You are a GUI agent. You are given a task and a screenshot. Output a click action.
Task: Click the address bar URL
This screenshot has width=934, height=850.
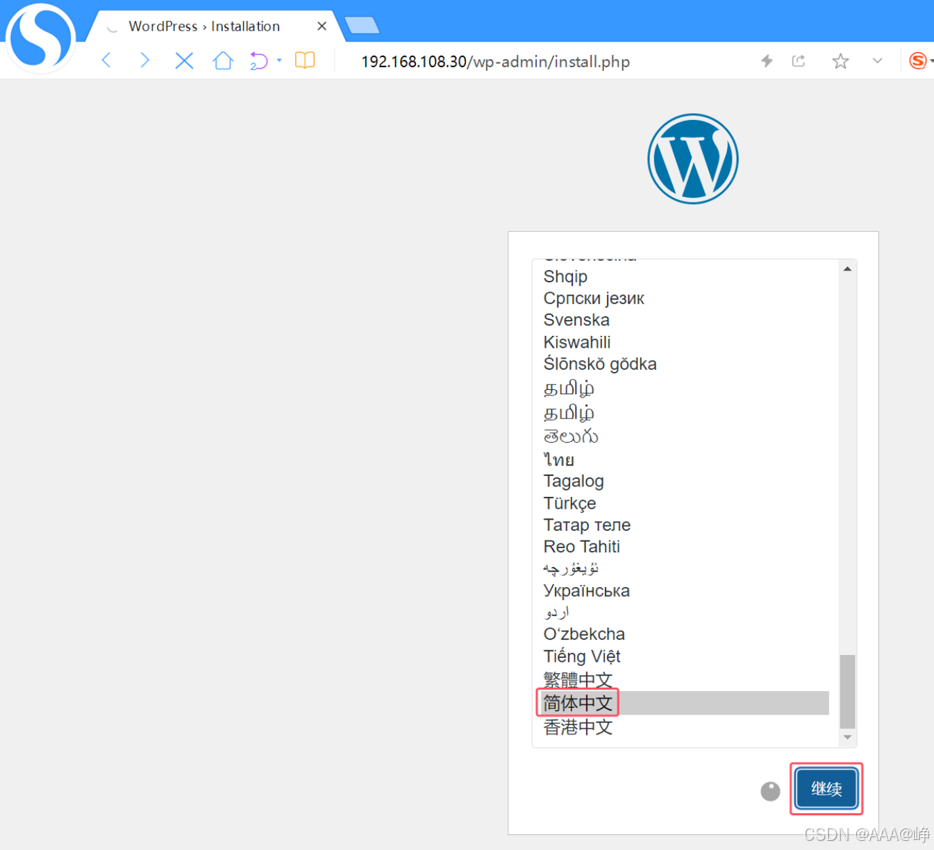click(x=495, y=61)
